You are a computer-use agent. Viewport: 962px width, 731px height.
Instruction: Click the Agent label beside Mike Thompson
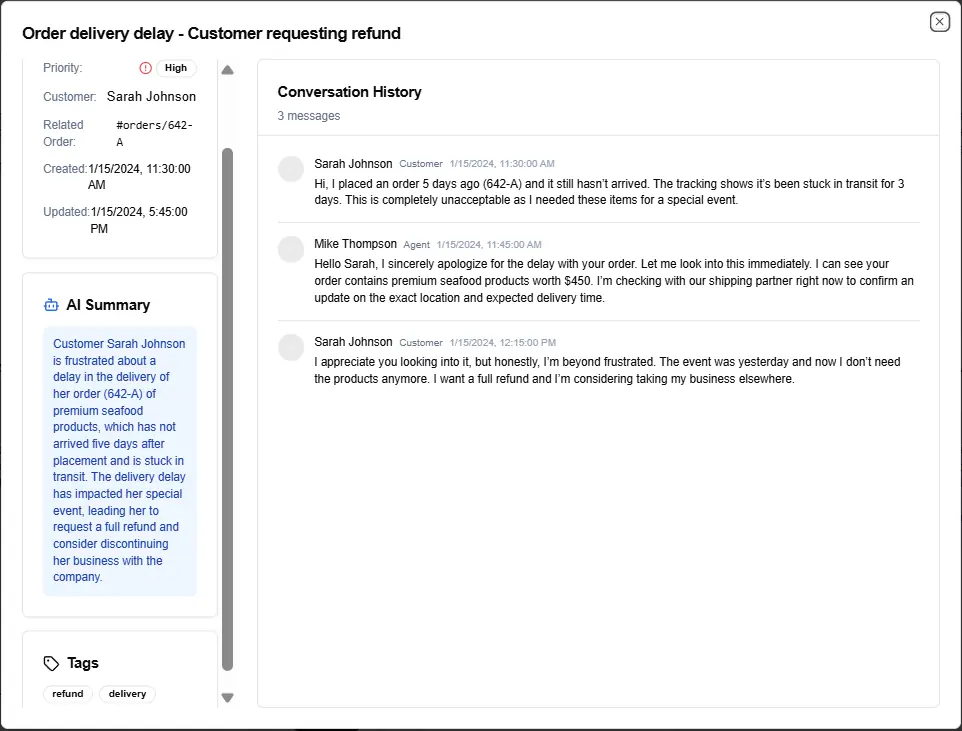pos(416,245)
